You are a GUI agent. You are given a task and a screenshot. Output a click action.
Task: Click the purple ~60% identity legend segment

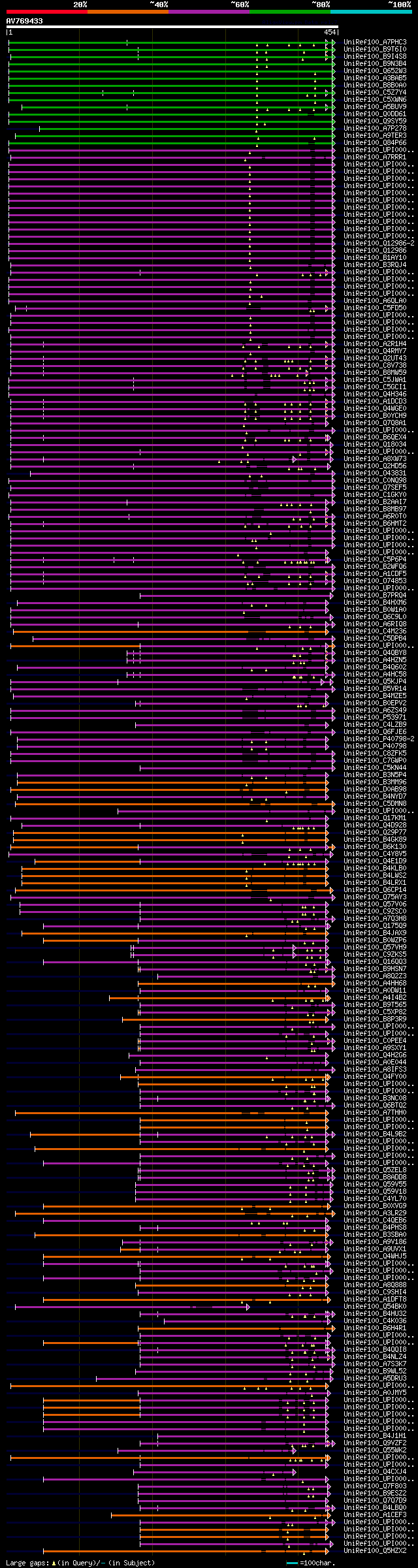209,12
